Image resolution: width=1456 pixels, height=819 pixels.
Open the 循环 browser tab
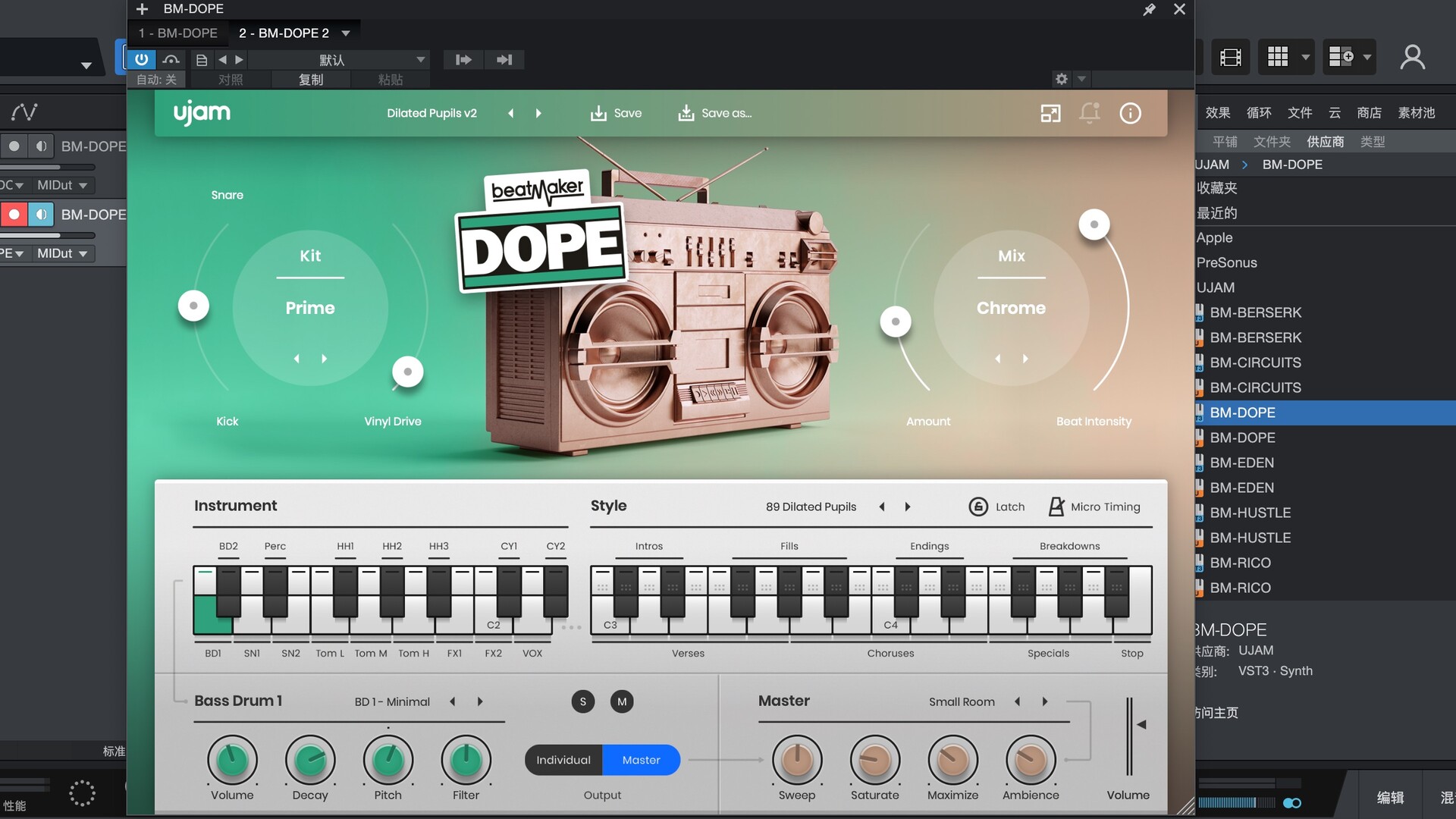point(1259,113)
